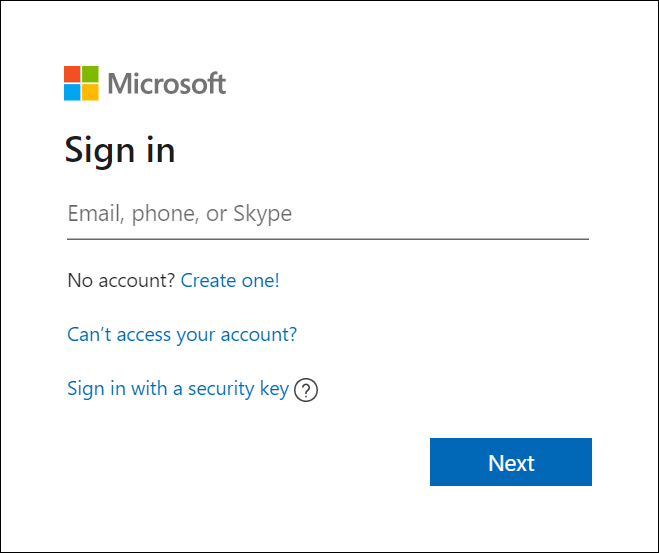Viewport: 659px width, 553px height.
Task: Open the "Create one!" link
Action: point(230,281)
